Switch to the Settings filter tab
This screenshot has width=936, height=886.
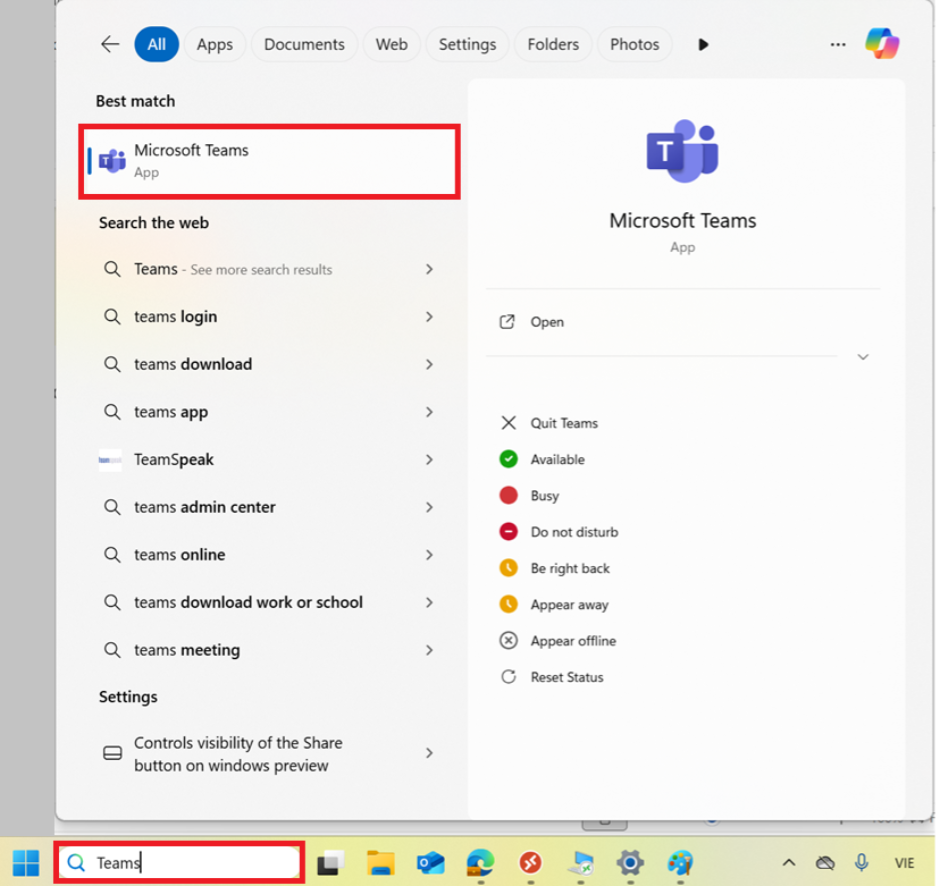pos(467,44)
